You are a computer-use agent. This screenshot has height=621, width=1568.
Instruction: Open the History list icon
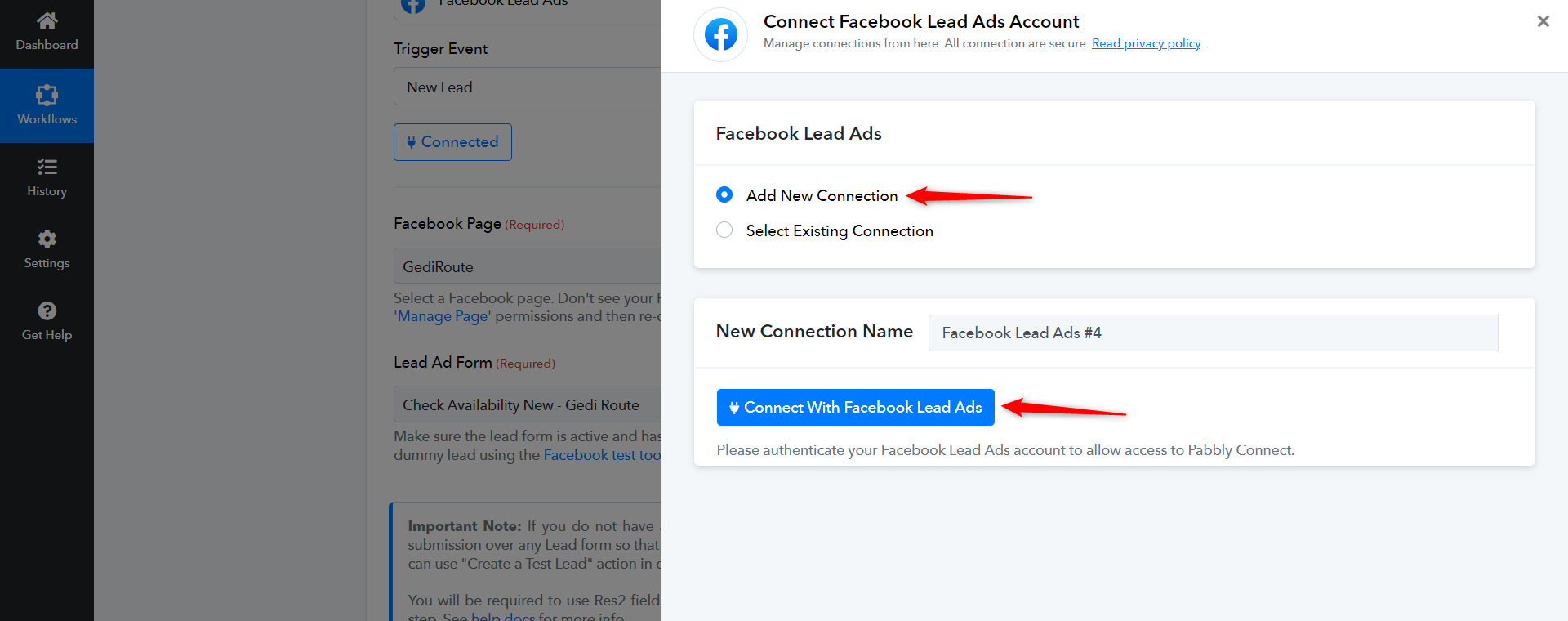click(x=47, y=167)
